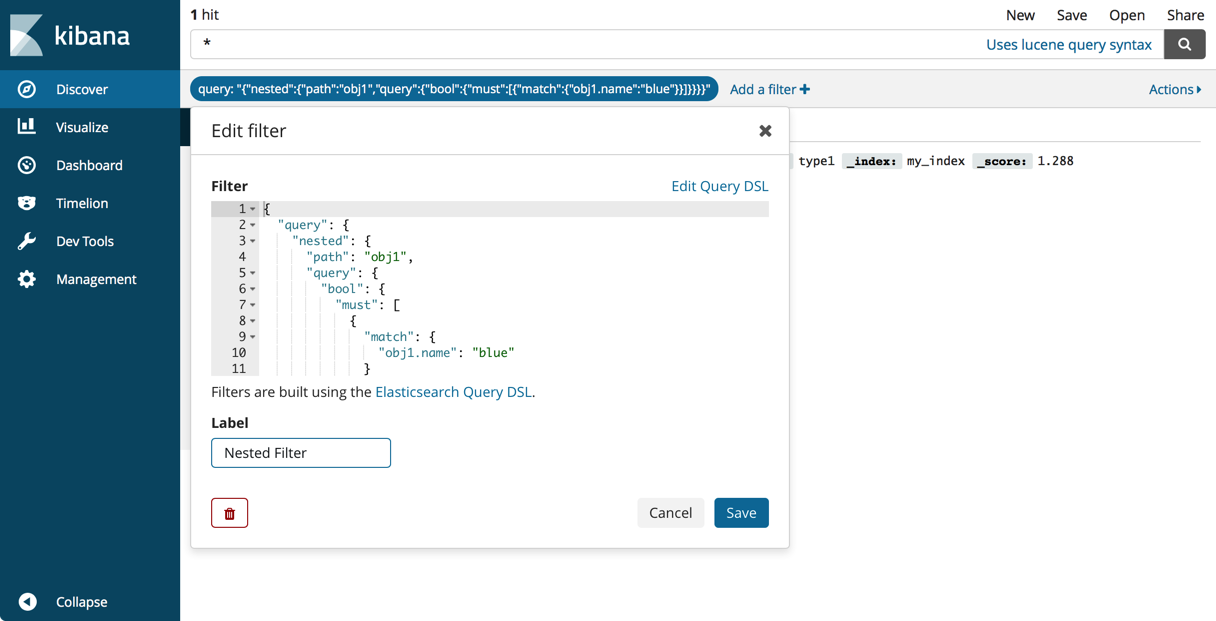1216x621 pixels.
Task: Collapse the "nested" block on line 3
Action: [253, 241]
